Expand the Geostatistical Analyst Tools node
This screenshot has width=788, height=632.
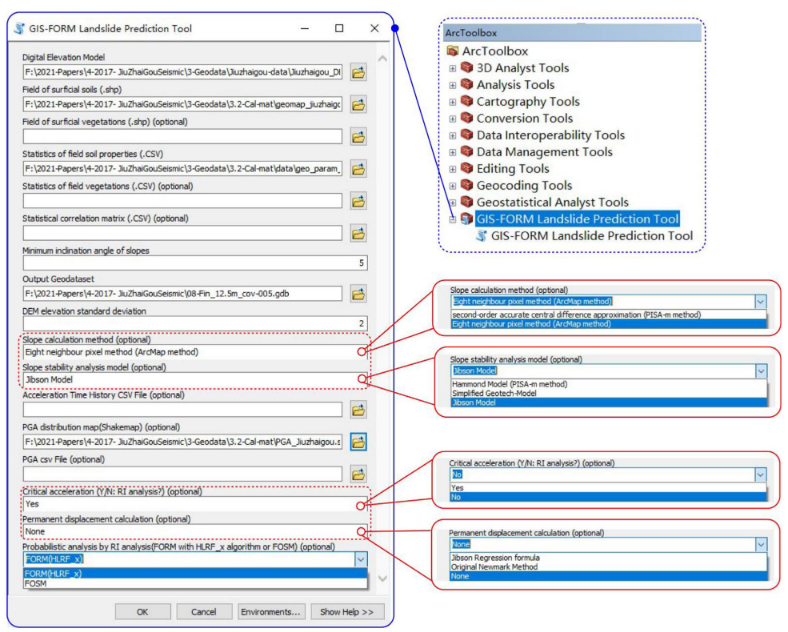click(452, 202)
